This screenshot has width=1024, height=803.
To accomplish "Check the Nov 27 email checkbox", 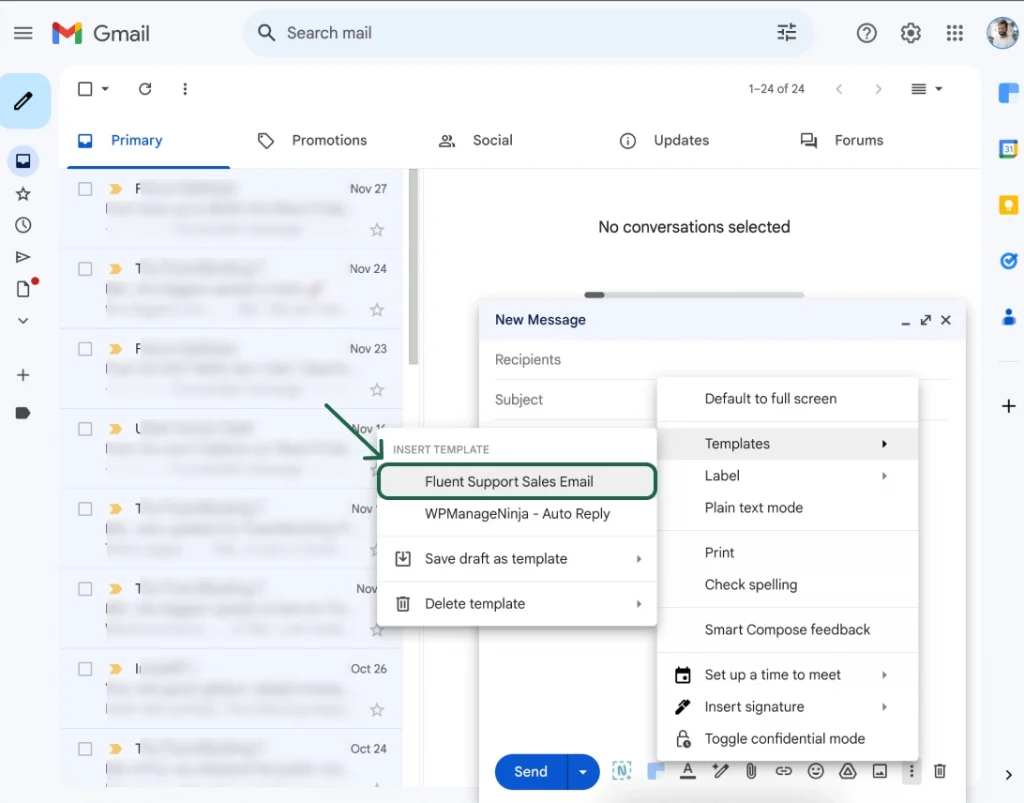I will (x=85, y=189).
